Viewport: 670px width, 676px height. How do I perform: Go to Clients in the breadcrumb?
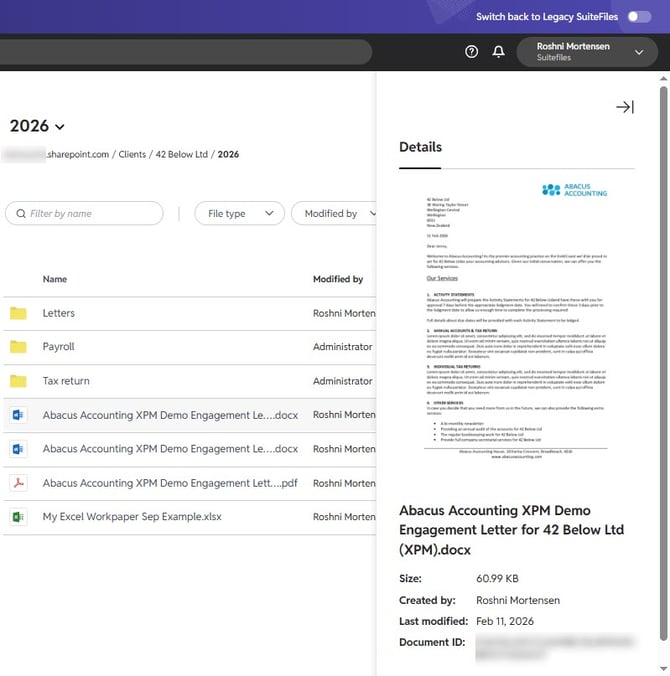[132, 154]
